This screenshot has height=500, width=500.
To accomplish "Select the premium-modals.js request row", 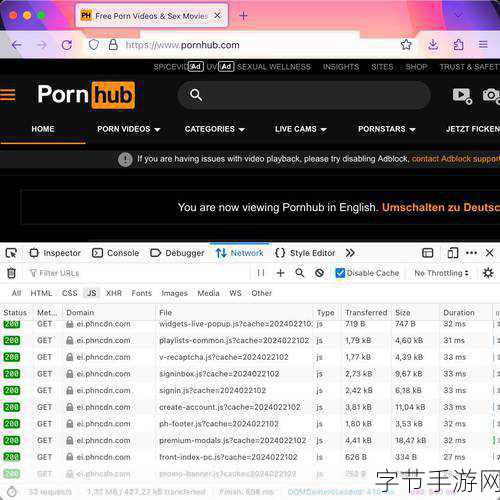I will [250, 440].
